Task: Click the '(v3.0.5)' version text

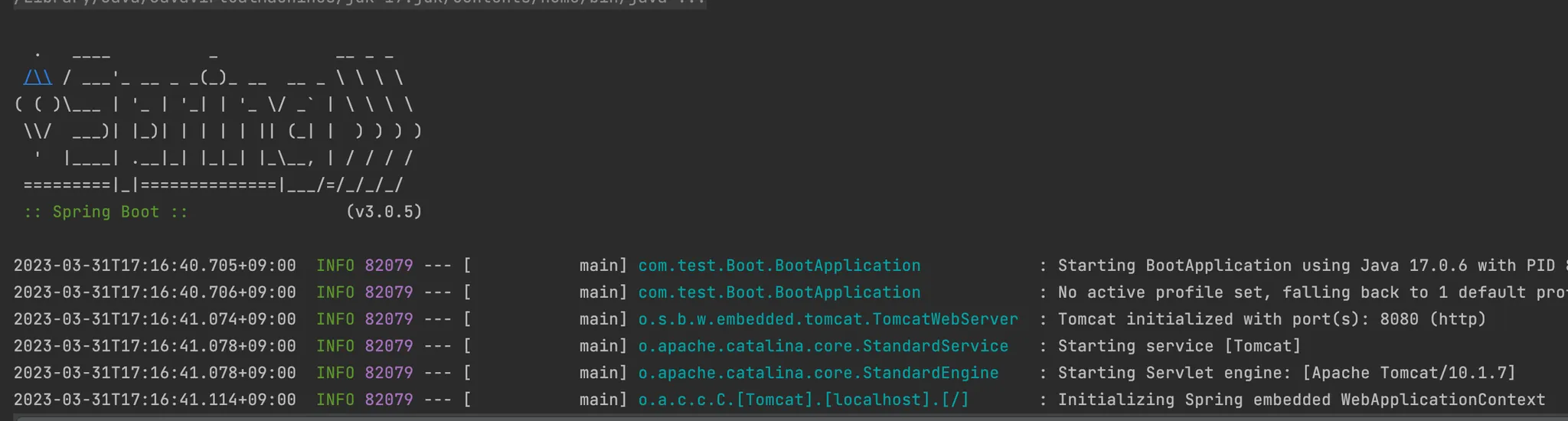Action: pos(384,212)
